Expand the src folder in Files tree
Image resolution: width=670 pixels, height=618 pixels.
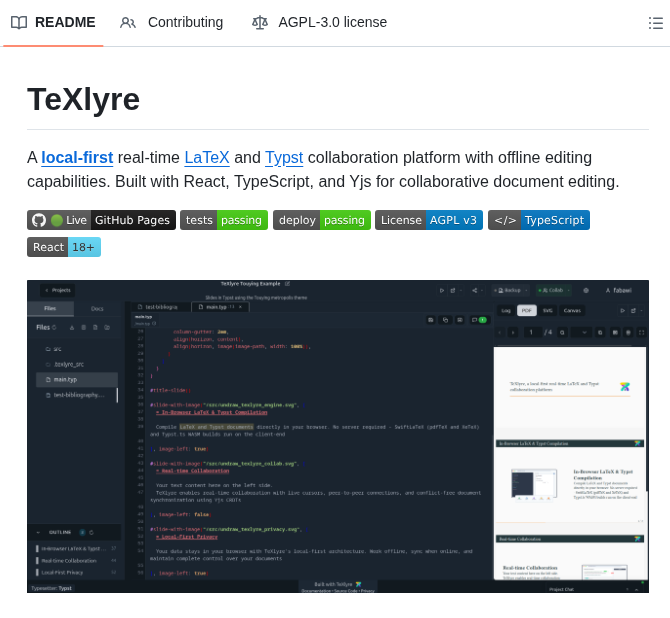[57, 349]
